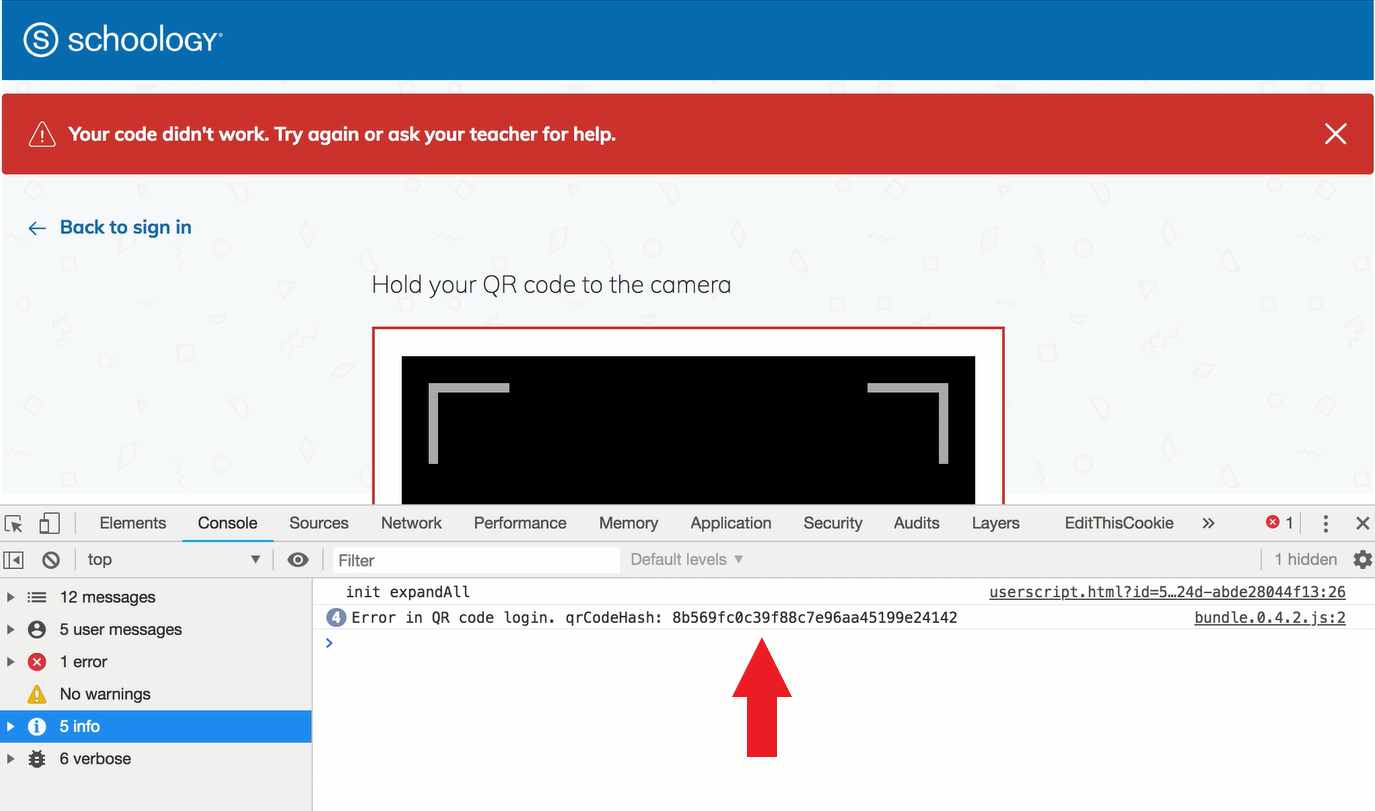The image size is (1375, 811).
Task: Show the console sidebar panel icon
Action: [x=15, y=559]
